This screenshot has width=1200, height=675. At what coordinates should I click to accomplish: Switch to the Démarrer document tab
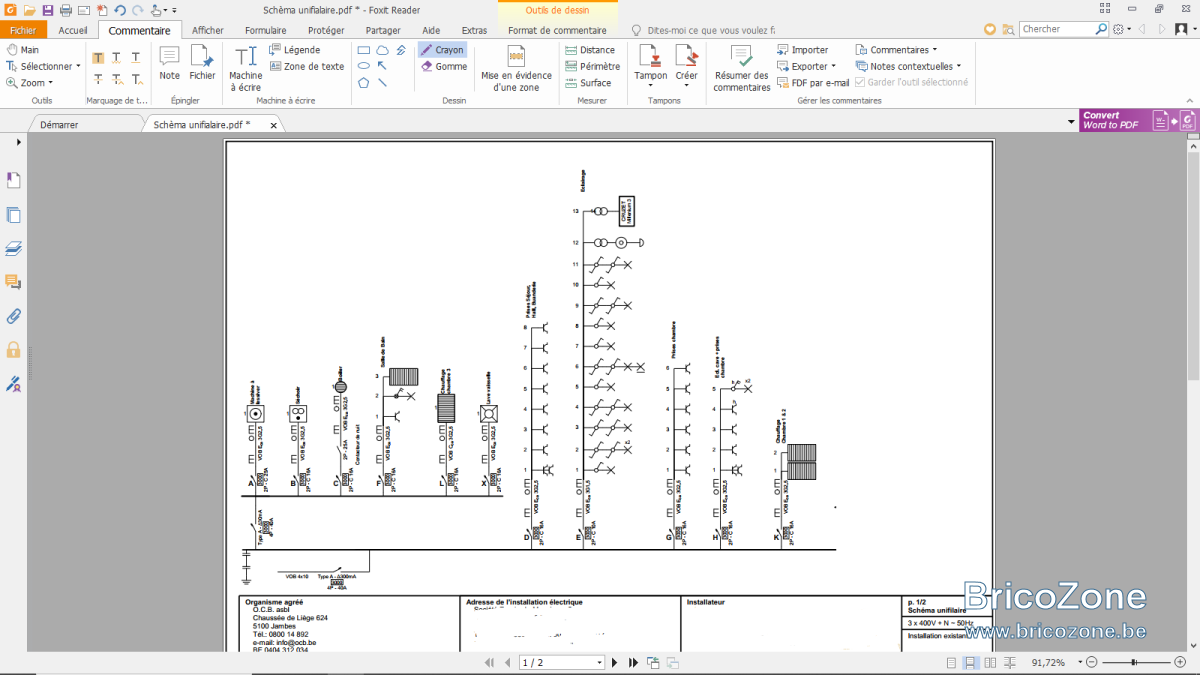point(59,125)
